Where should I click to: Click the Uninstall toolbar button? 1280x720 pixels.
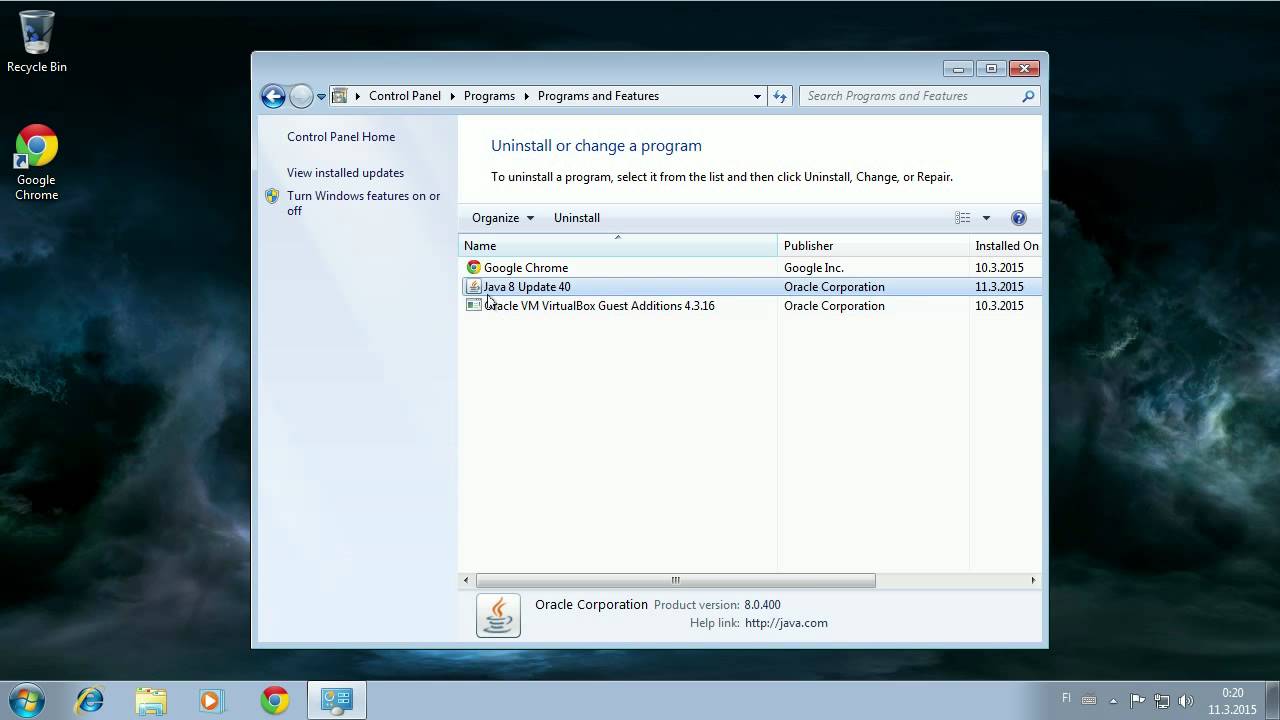point(577,218)
